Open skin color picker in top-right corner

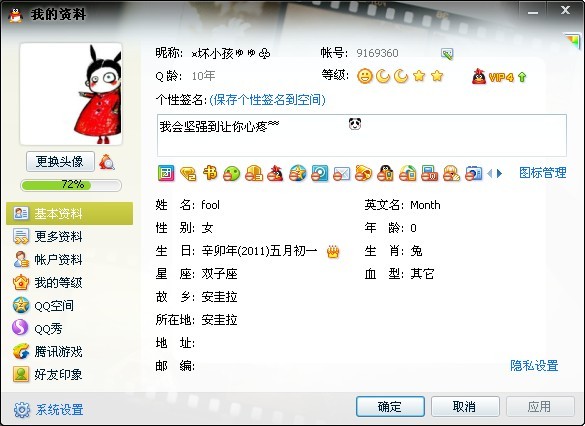click(x=572, y=40)
